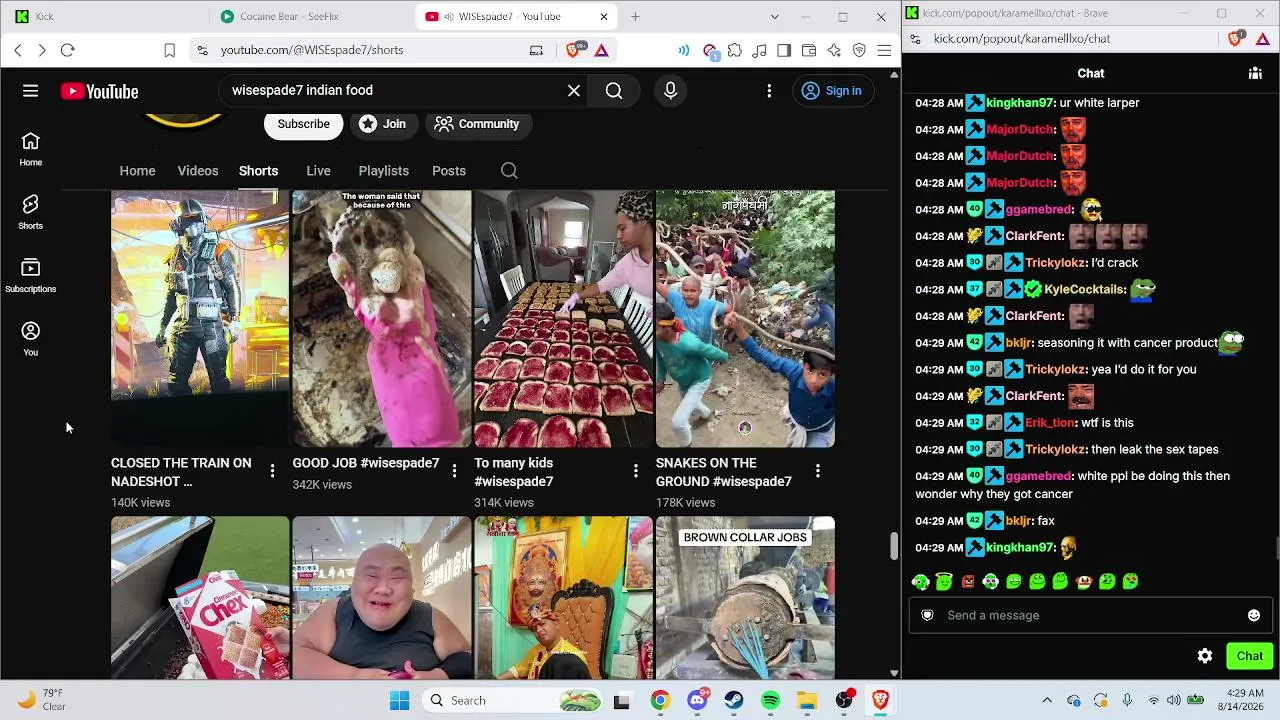The image size is (1280, 720).
Task: Open the channel Live tab
Action: point(318,171)
